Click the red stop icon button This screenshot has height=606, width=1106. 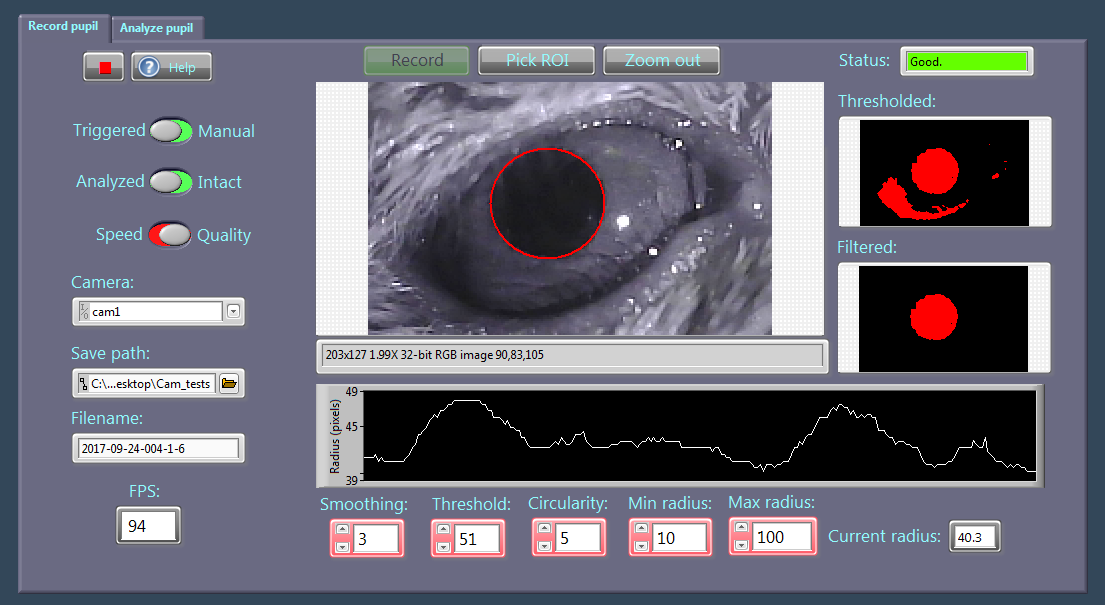point(105,67)
